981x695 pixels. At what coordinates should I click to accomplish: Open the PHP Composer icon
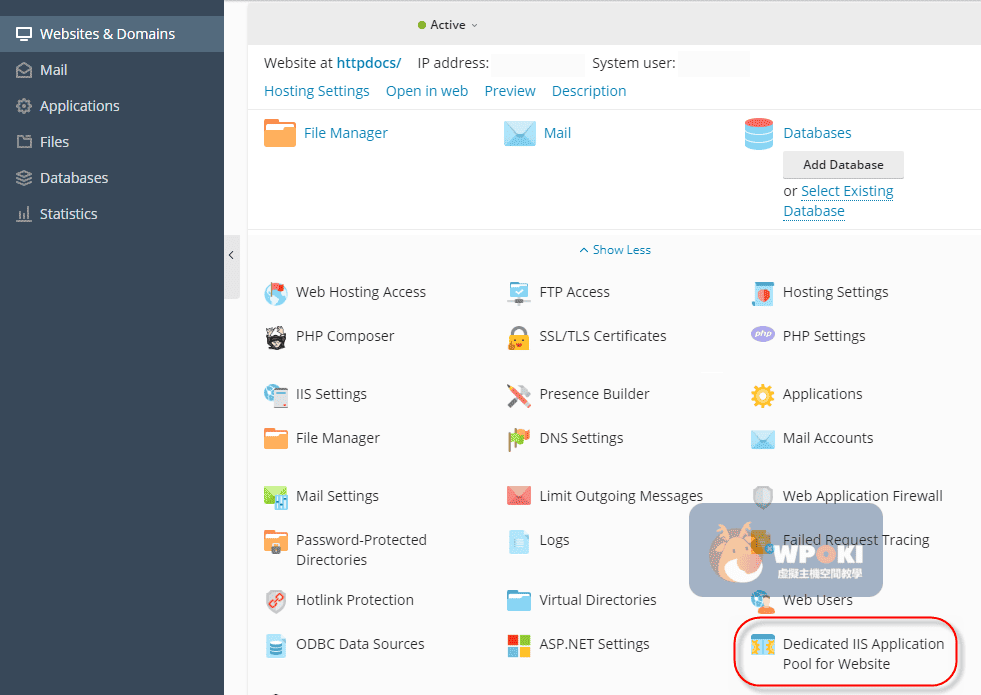coord(276,337)
